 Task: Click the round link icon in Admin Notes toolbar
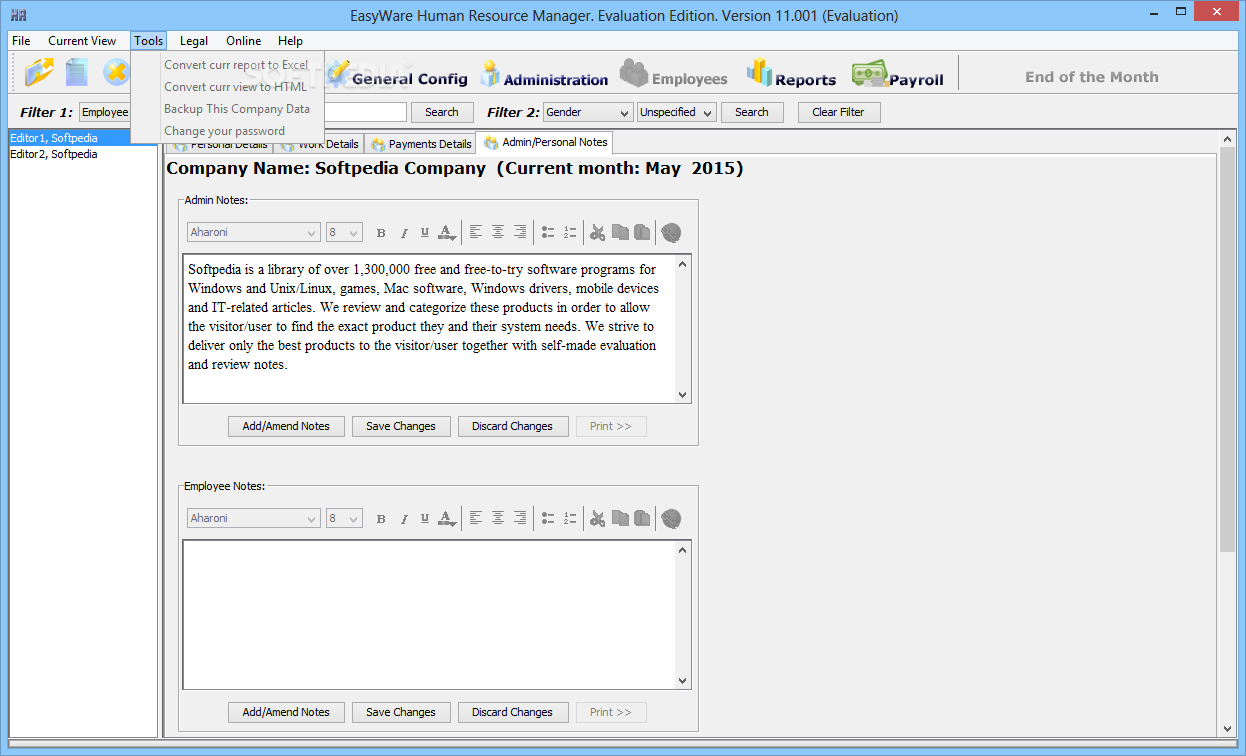(x=671, y=232)
